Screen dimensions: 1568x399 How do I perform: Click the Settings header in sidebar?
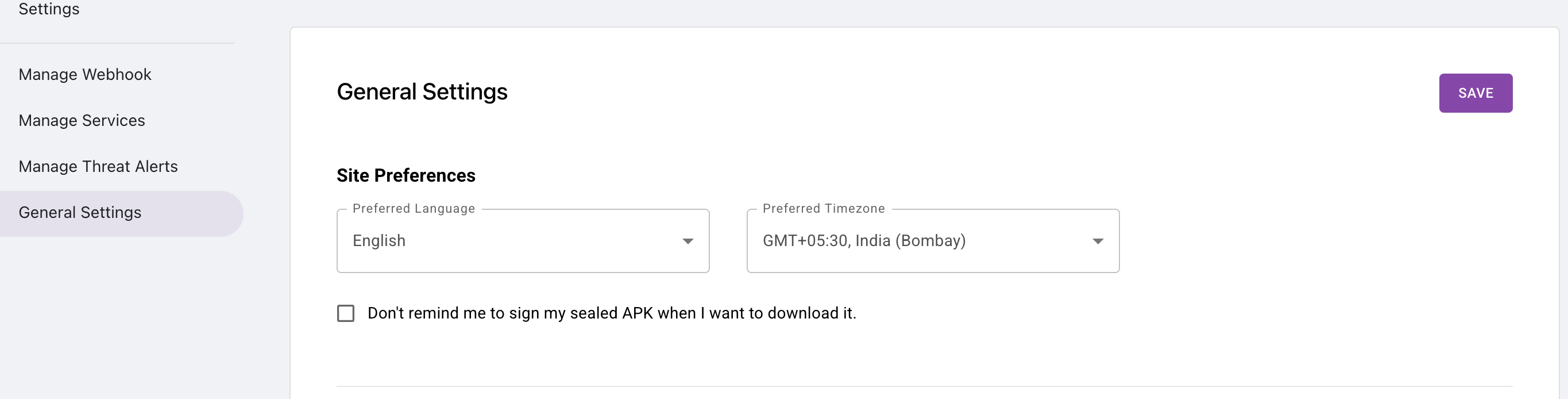pyautogui.click(x=49, y=9)
